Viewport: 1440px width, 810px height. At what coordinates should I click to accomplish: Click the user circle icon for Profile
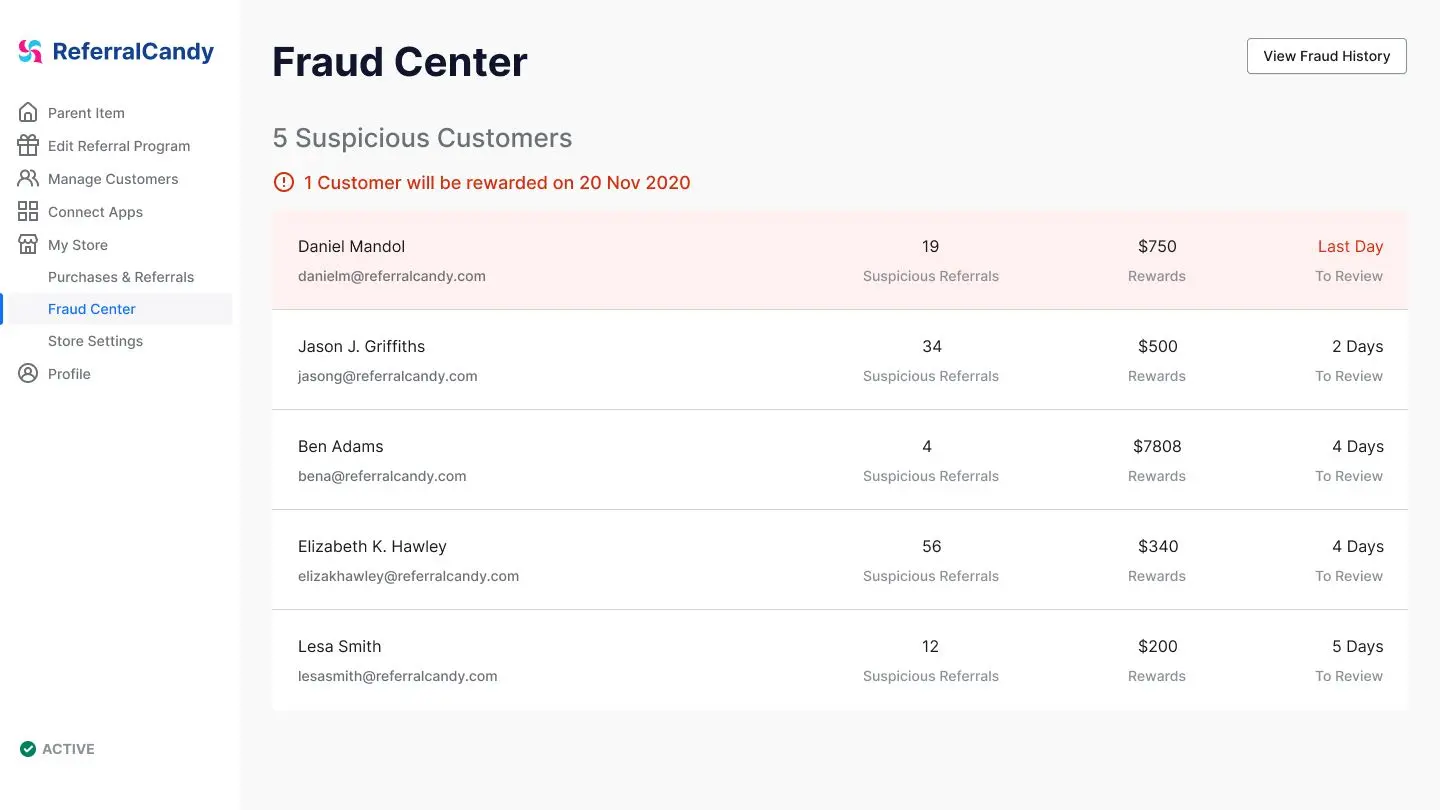coord(28,373)
